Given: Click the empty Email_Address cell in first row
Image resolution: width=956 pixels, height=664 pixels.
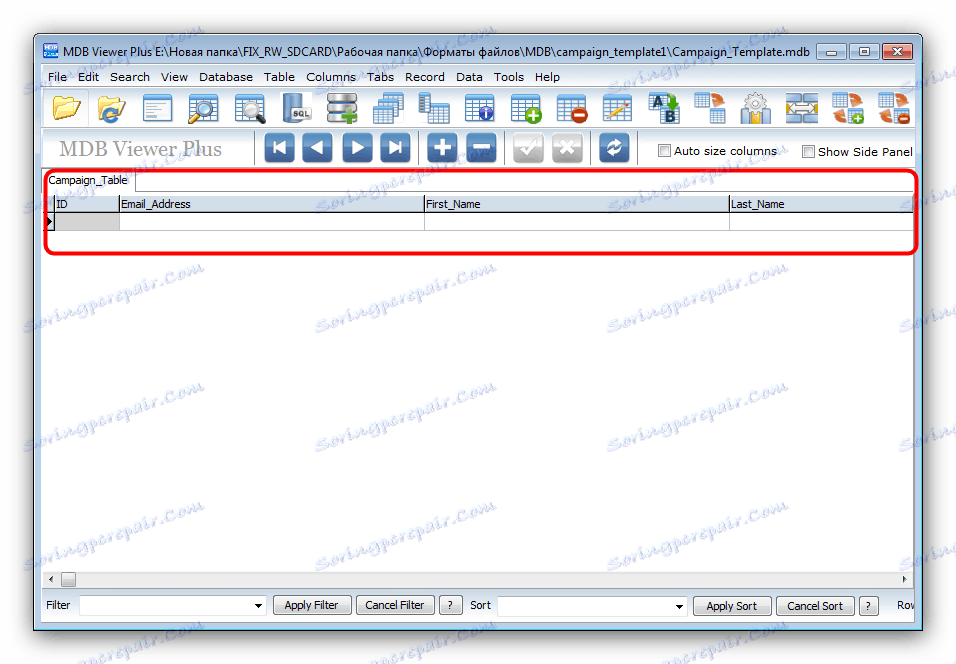Looking at the screenshot, I should (272, 222).
